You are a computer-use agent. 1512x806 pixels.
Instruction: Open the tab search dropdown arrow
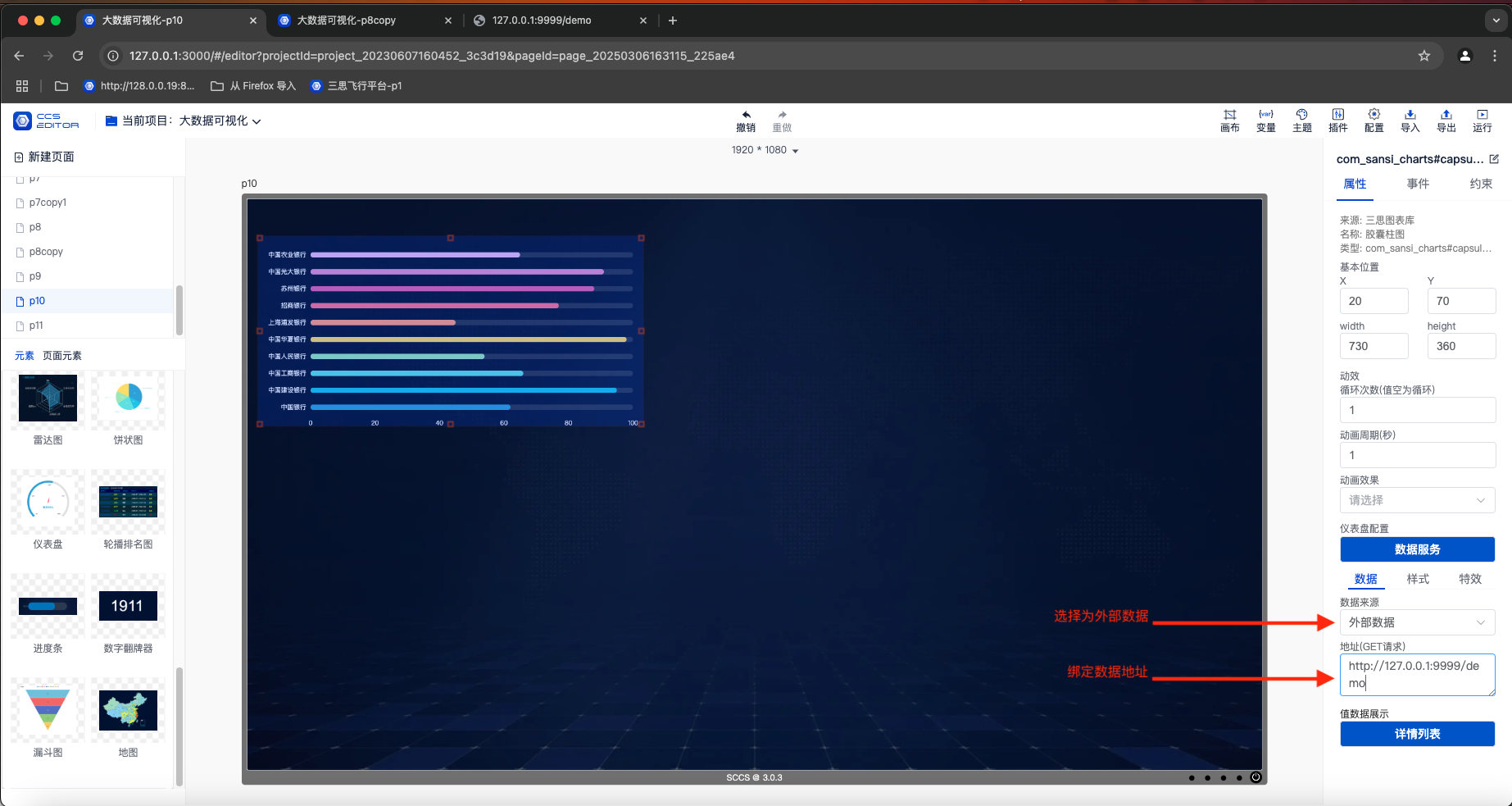(1496, 20)
